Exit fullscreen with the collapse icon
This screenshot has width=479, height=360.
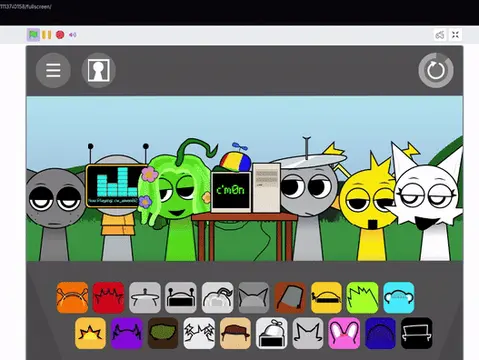point(455,35)
